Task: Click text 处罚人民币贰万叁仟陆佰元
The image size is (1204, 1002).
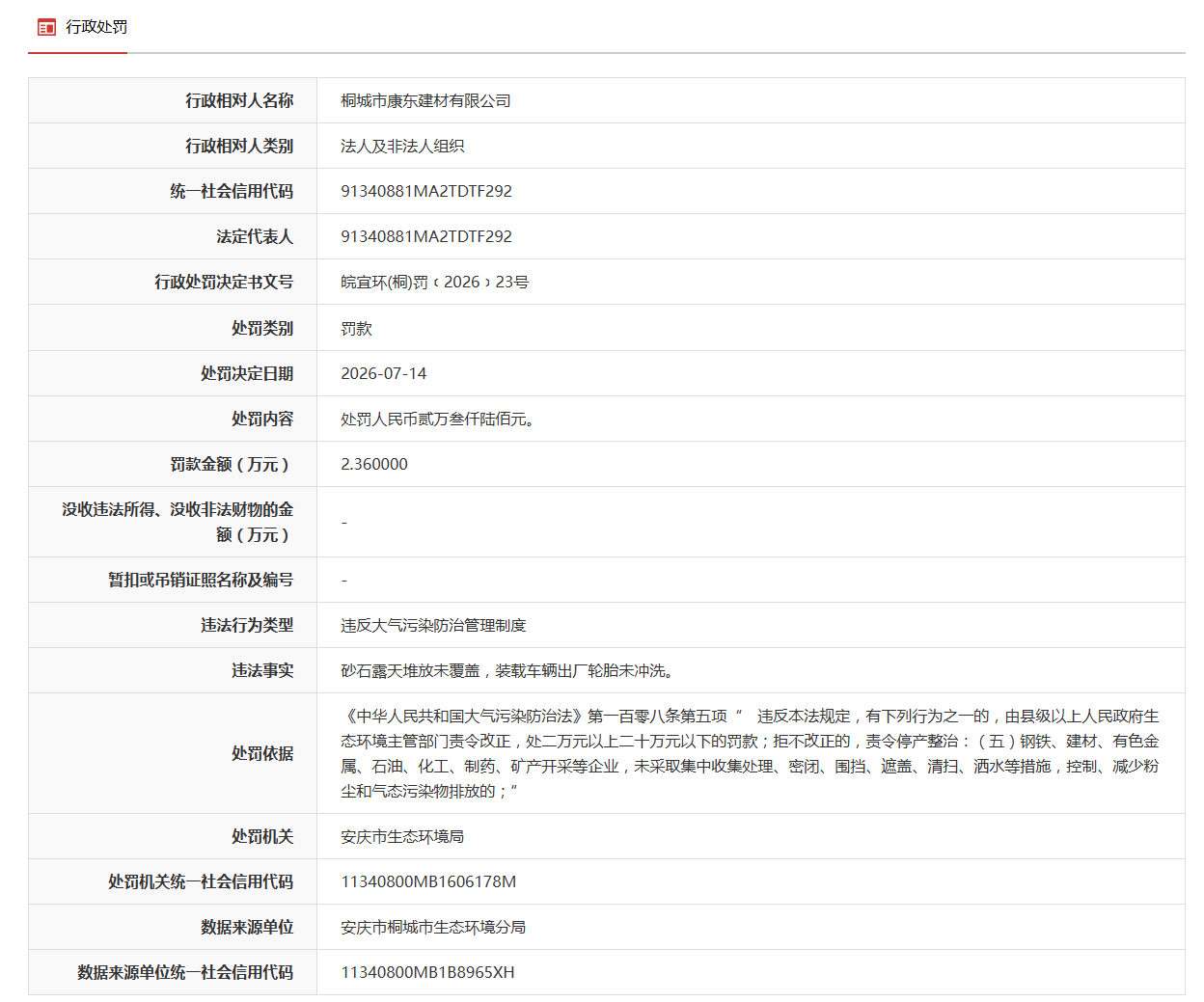Action: 437,419
